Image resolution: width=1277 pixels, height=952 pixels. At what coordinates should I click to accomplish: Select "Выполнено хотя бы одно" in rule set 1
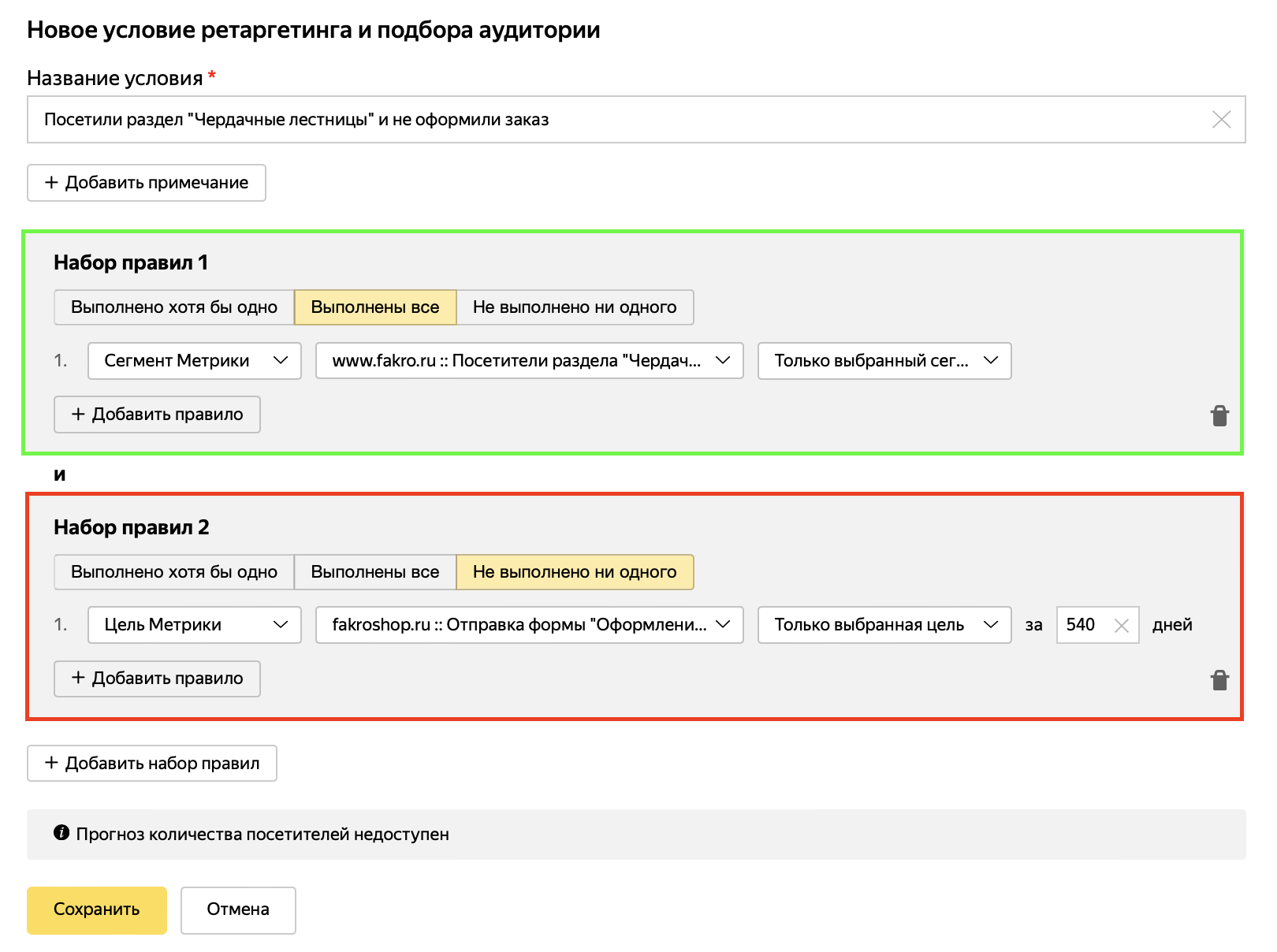pos(174,307)
